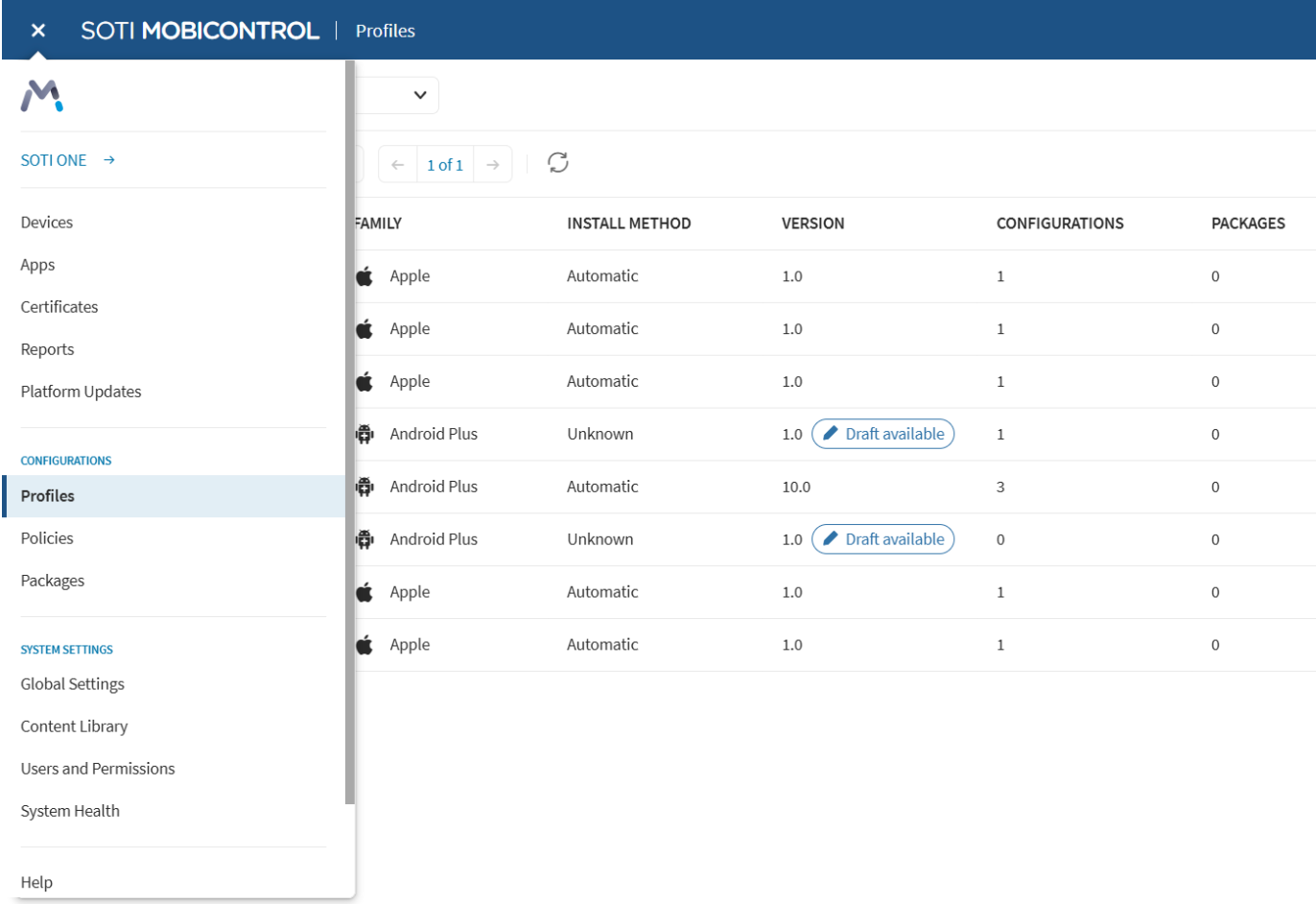Click the MobiControl M logo in the menu
Screen dimensions: 1316x904
(42, 96)
